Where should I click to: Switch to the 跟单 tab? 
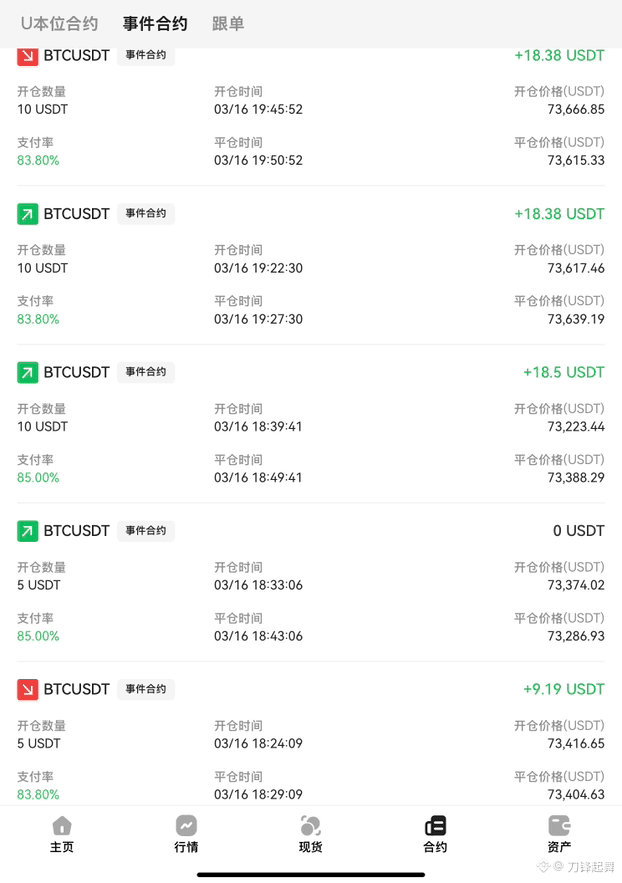coord(228,24)
